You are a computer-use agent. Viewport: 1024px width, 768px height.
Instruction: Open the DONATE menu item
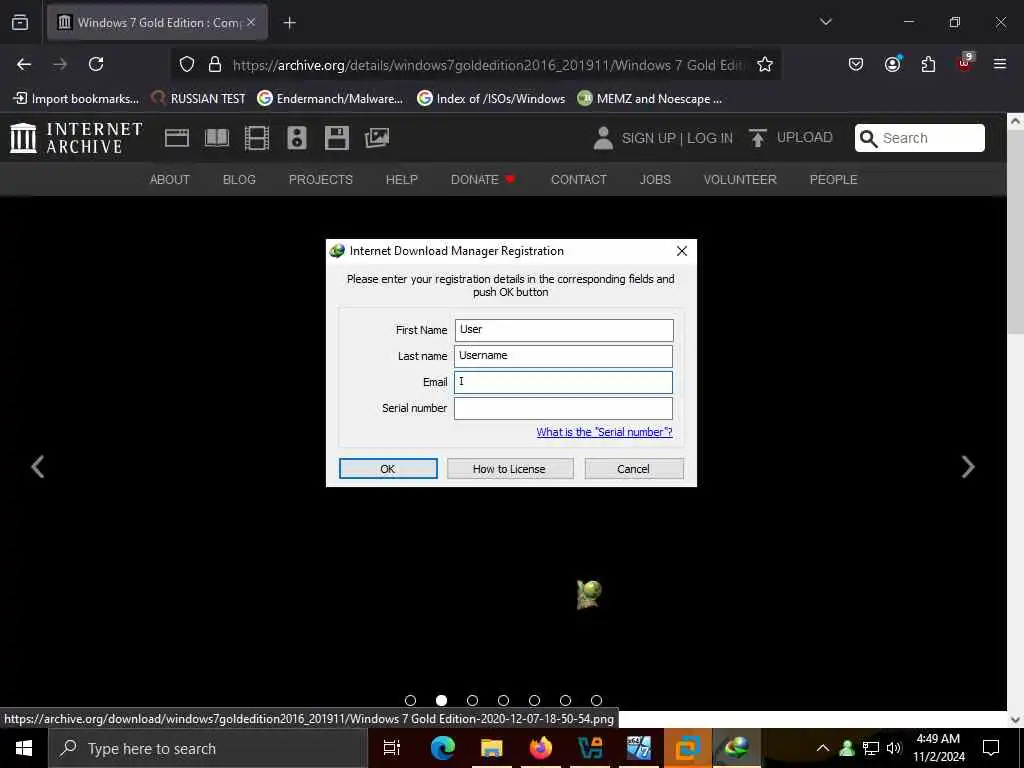pyautogui.click(x=483, y=180)
